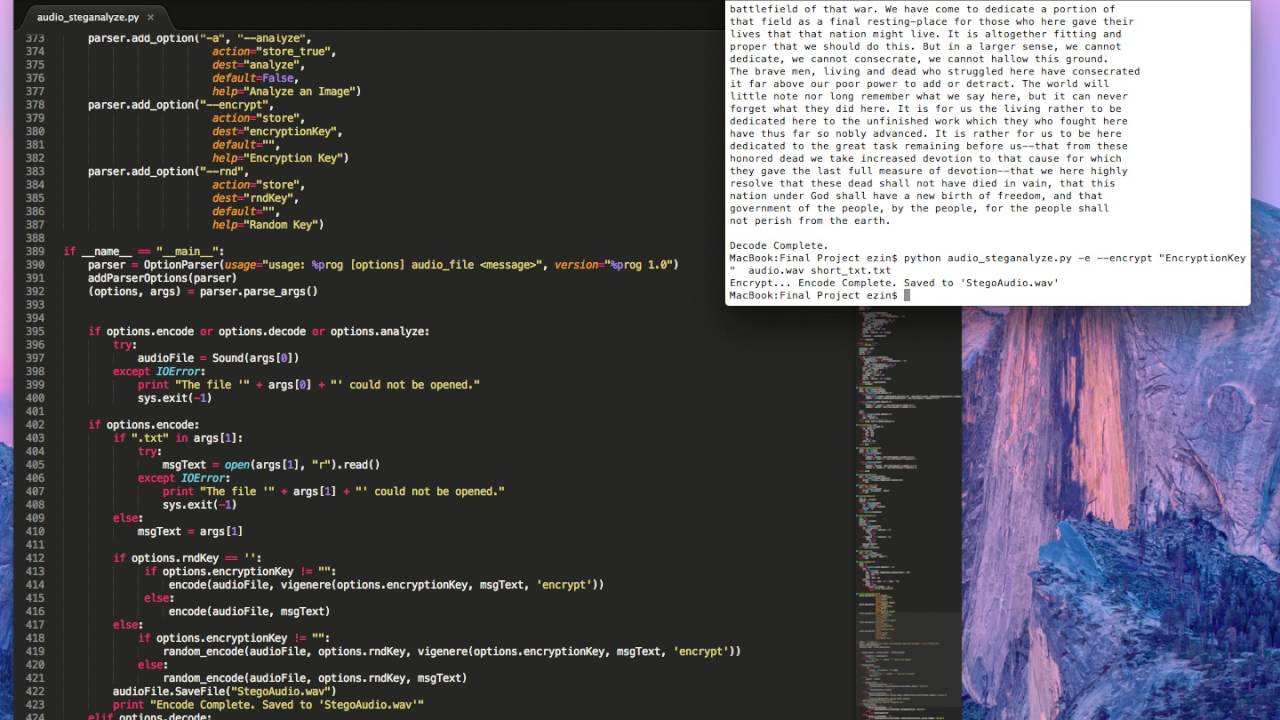Click the 'if options.encode or options.decode' line
This screenshot has height=720, width=1280.
(258, 331)
